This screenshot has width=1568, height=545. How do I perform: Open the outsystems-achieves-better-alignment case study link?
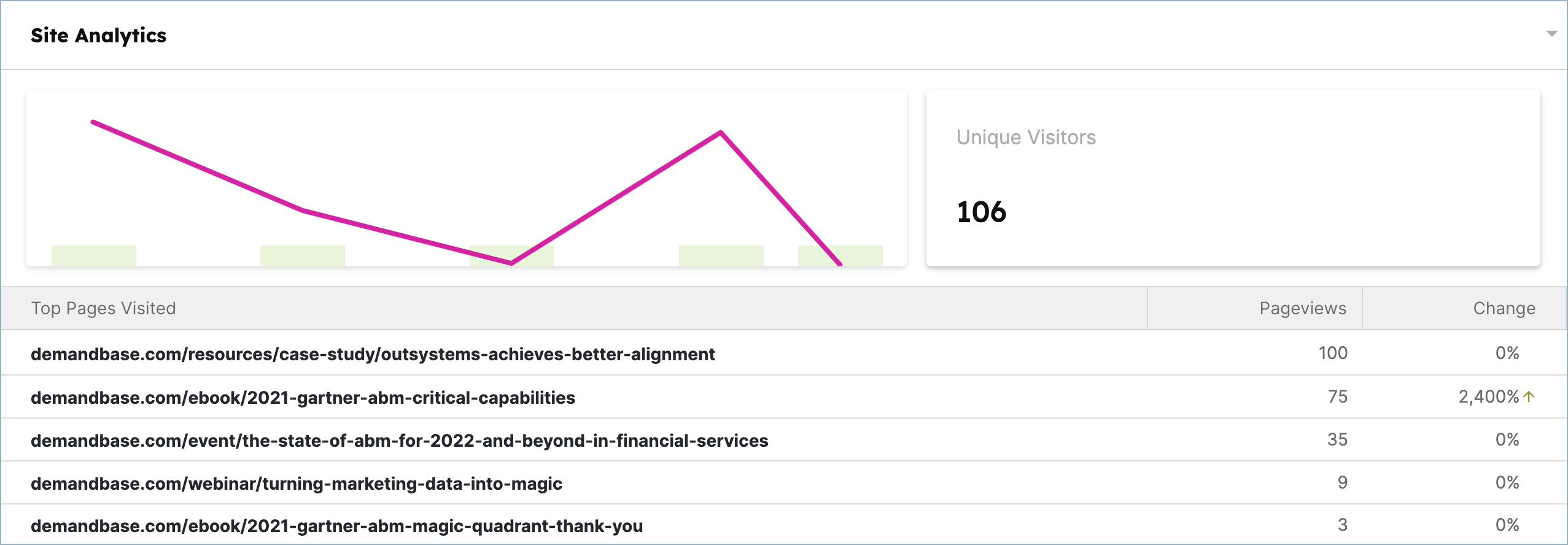(373, 354)
